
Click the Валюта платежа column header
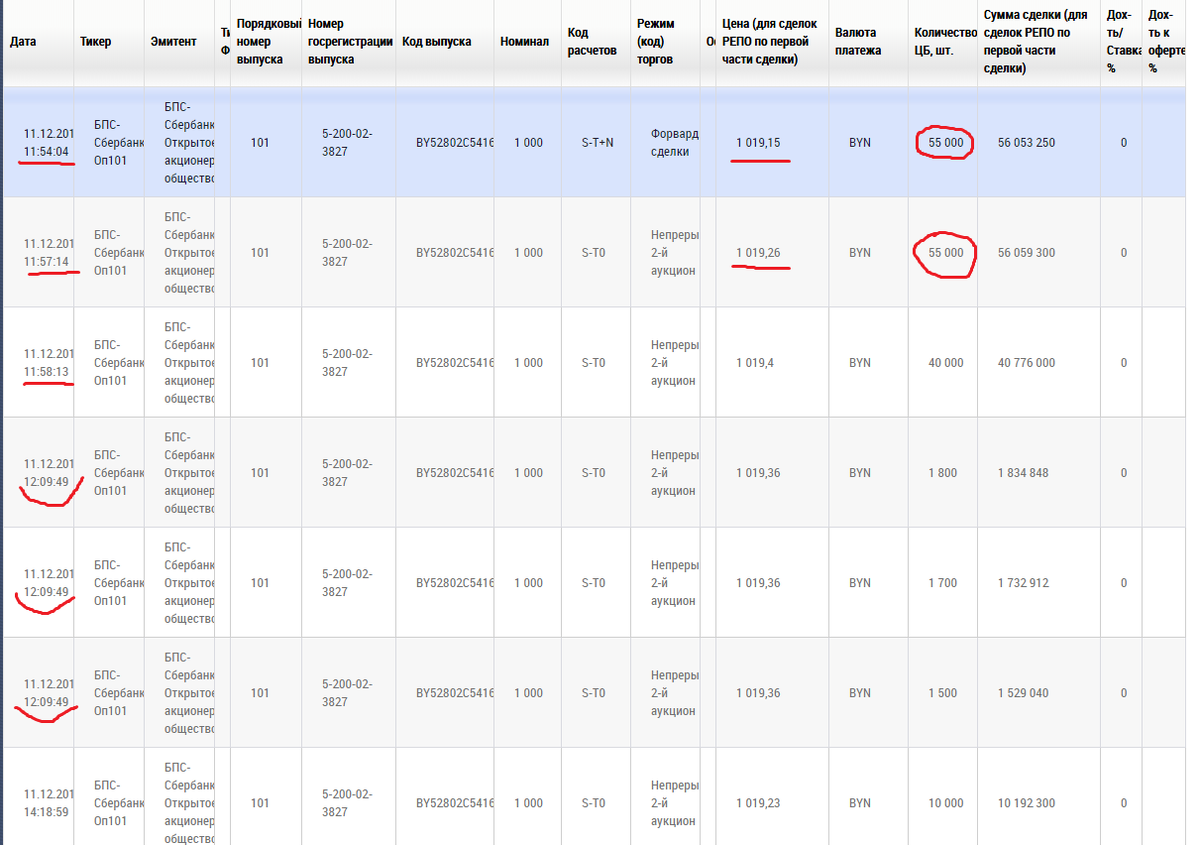[x=858, y=42]
